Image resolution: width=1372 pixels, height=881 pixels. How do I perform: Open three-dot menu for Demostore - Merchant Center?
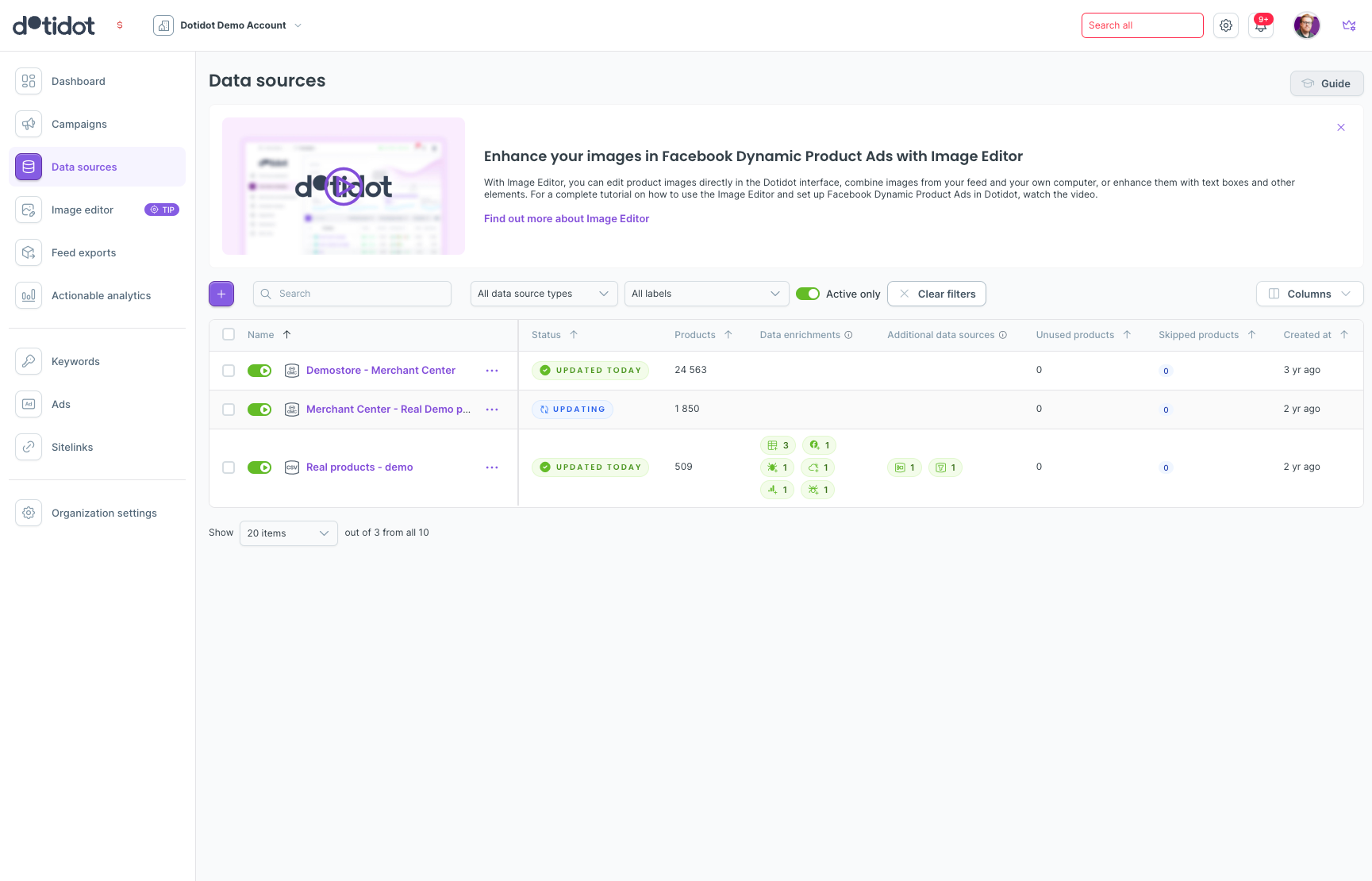[x=492, y=371]
